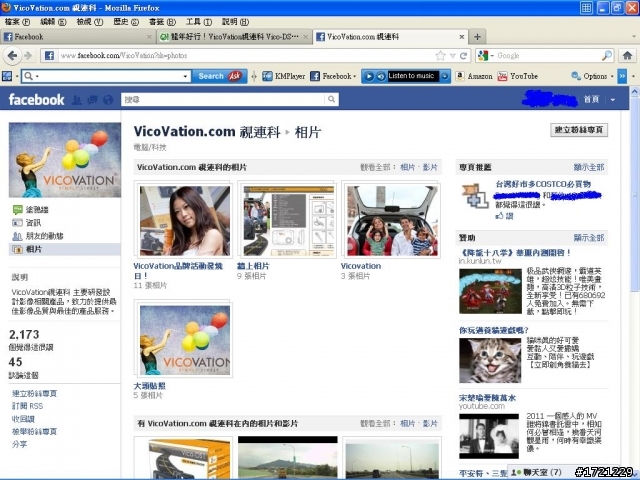The width and height of the screenshot is (640, 480).
Task: Click the Facebook friend requests icon
Action: click(76, 100)
